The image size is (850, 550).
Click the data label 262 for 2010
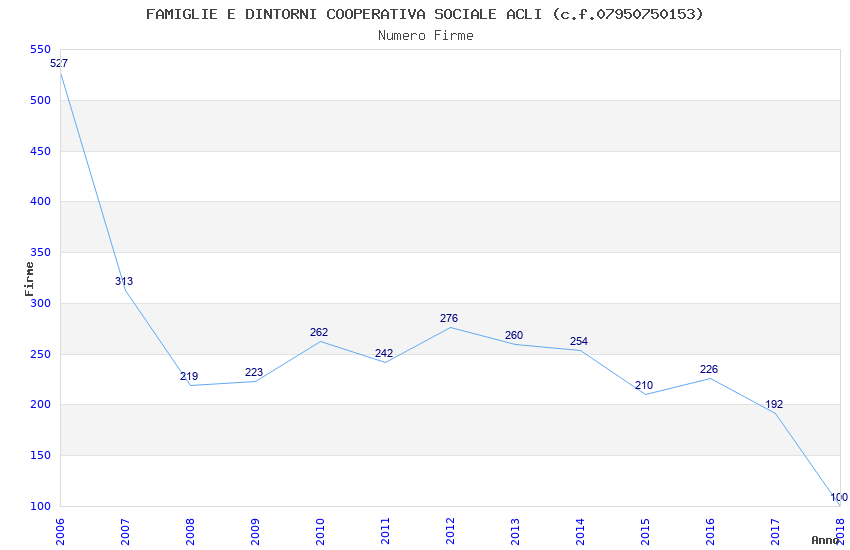click(319, 332)
